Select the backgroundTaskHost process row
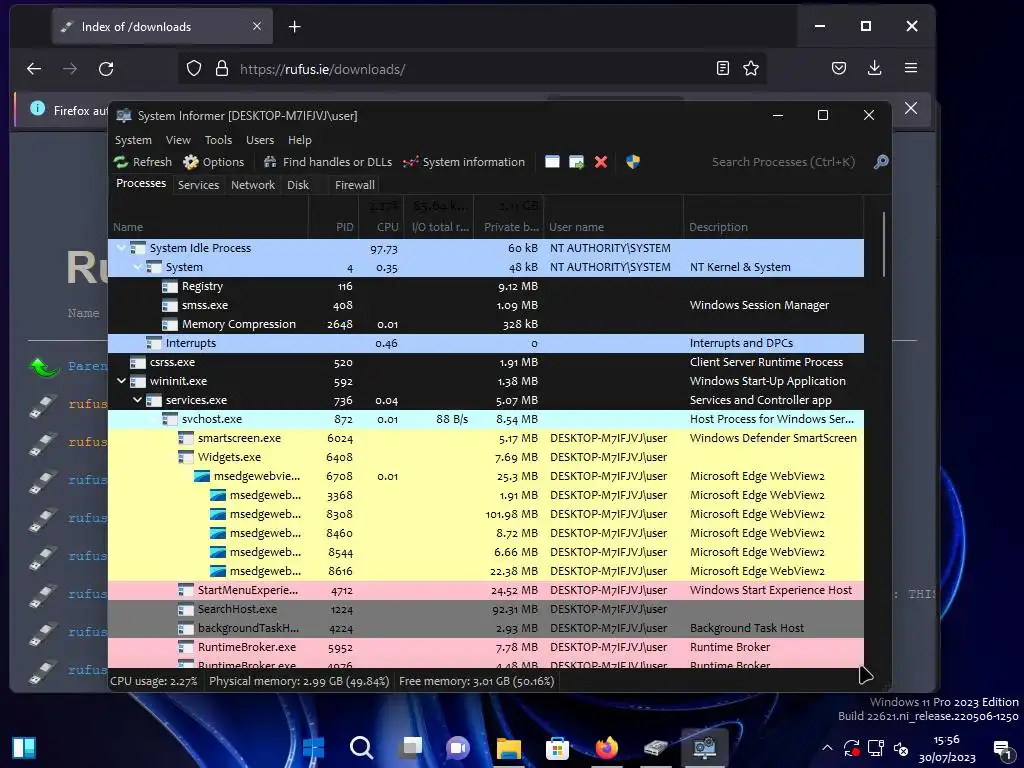 pyautogui.click(x=486, y=628)
